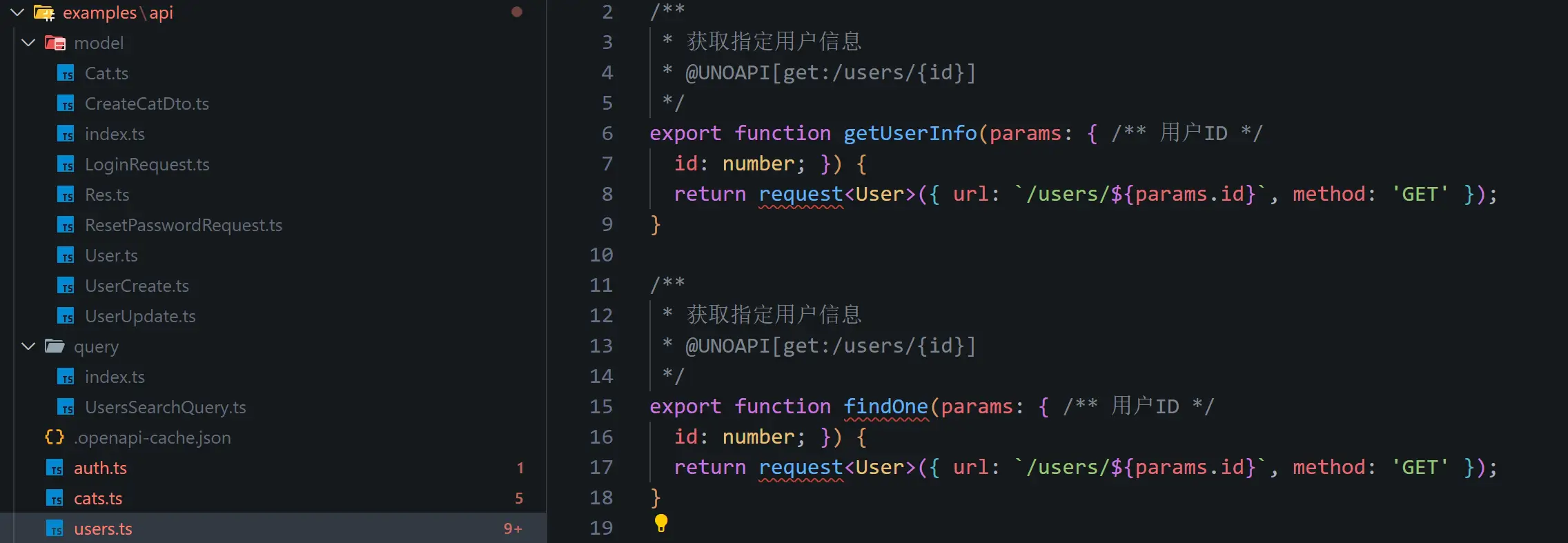Collapse the query folder chevron
Viewport: 1568px width, 543px height.
click(28, 346)
